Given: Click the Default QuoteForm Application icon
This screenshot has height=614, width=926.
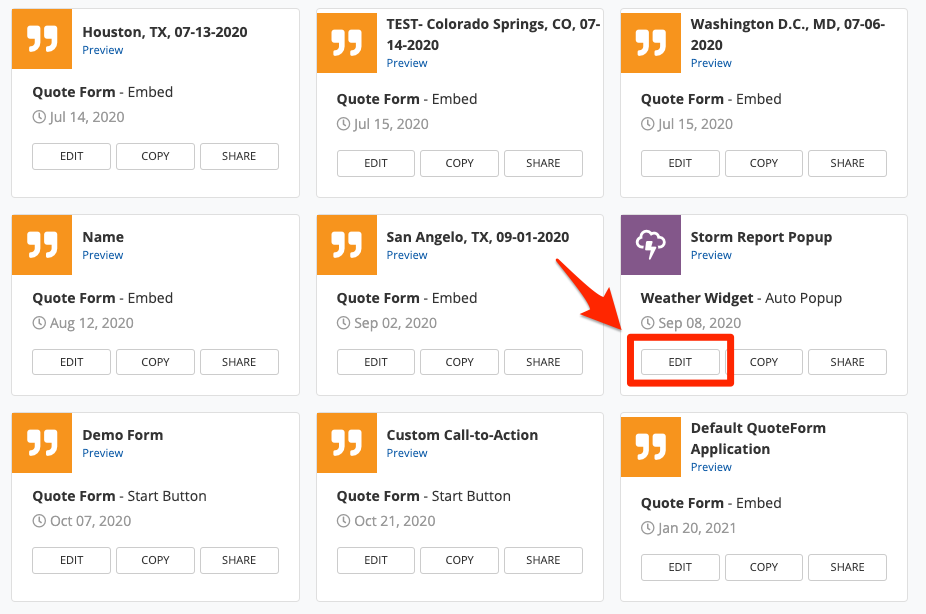Looking at the screenshot, I should click(x=650, y=446).
